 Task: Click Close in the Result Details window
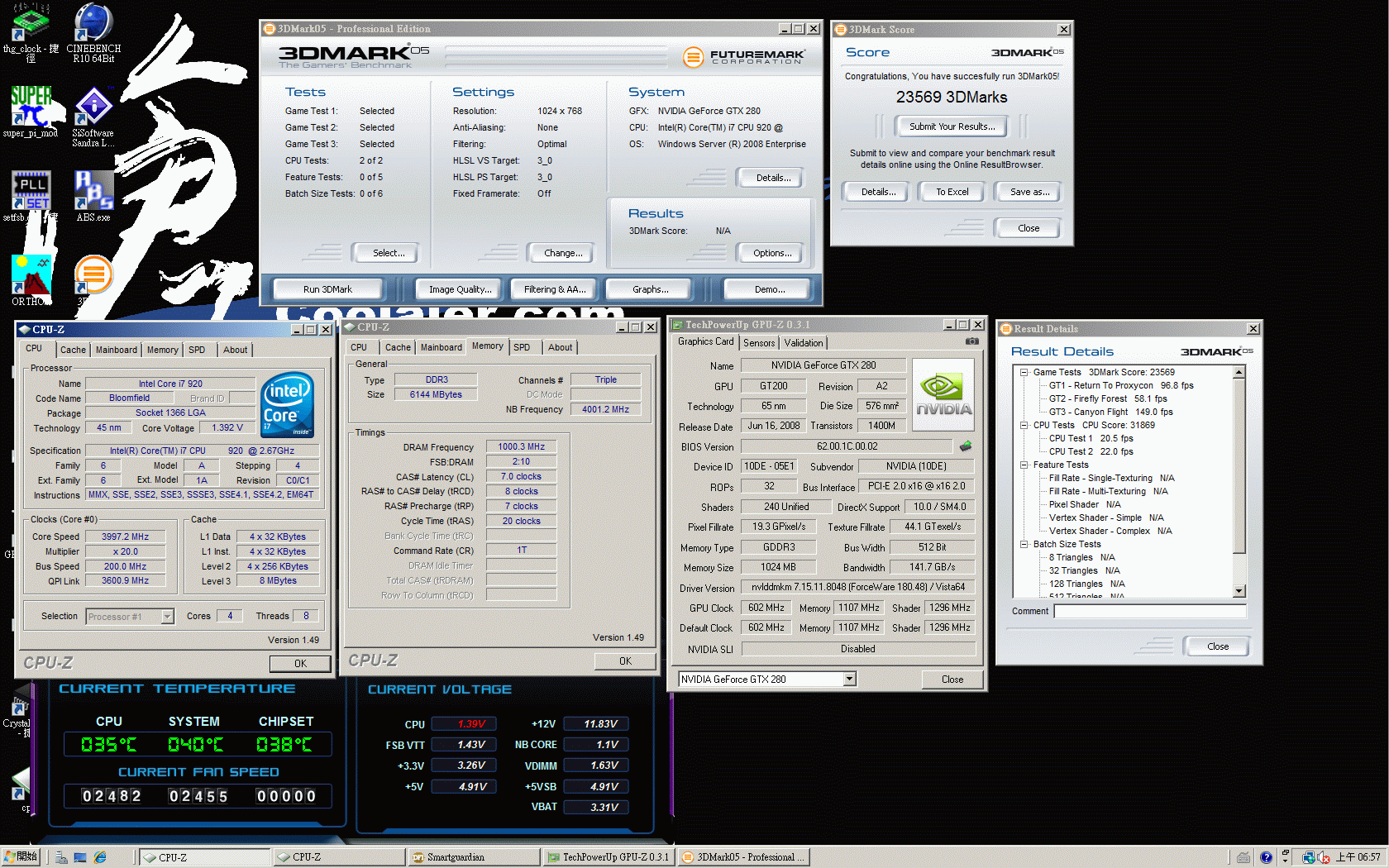click(x=1217, y=646)
